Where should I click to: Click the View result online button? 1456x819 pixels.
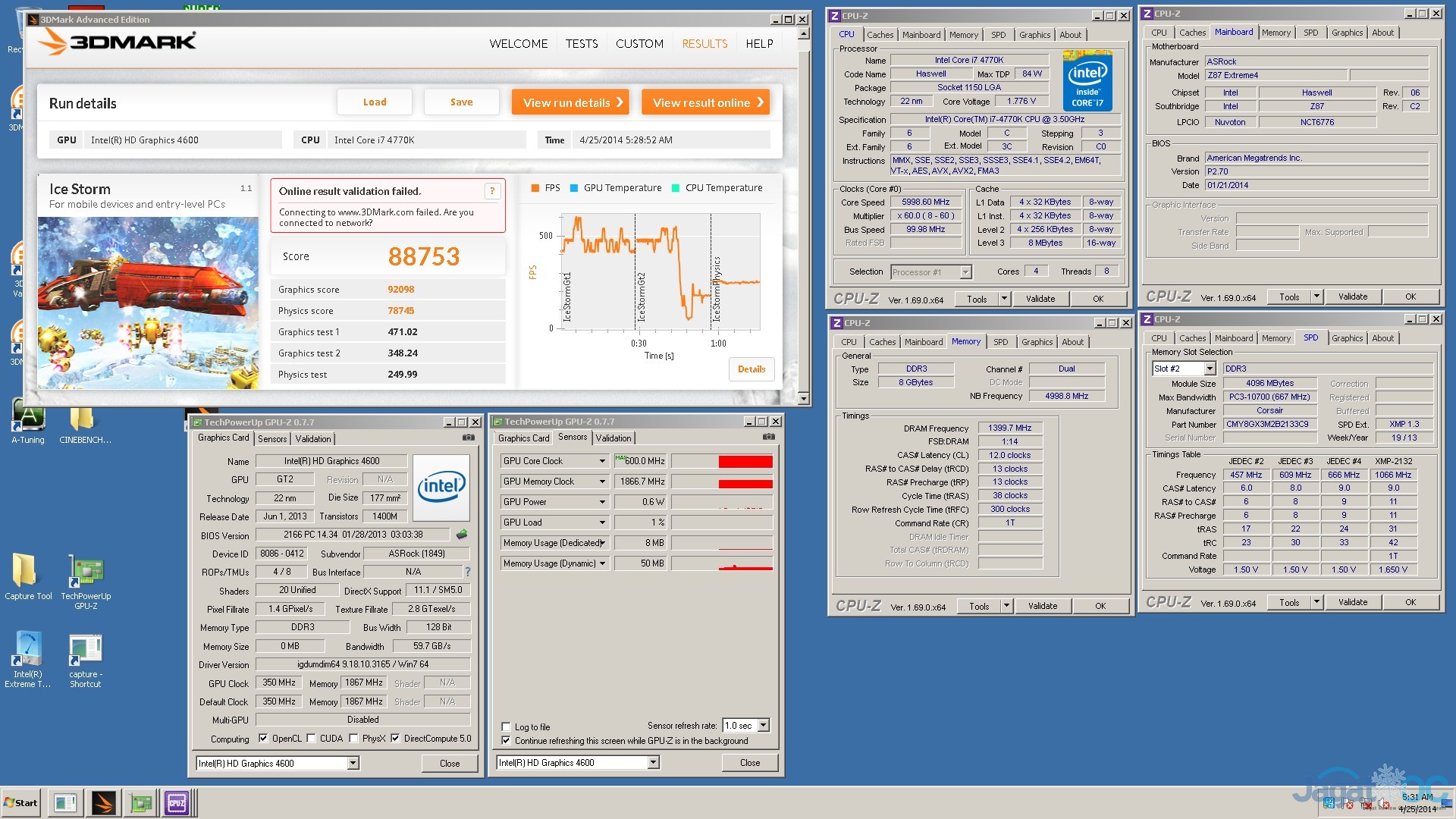tap(705, 102)
